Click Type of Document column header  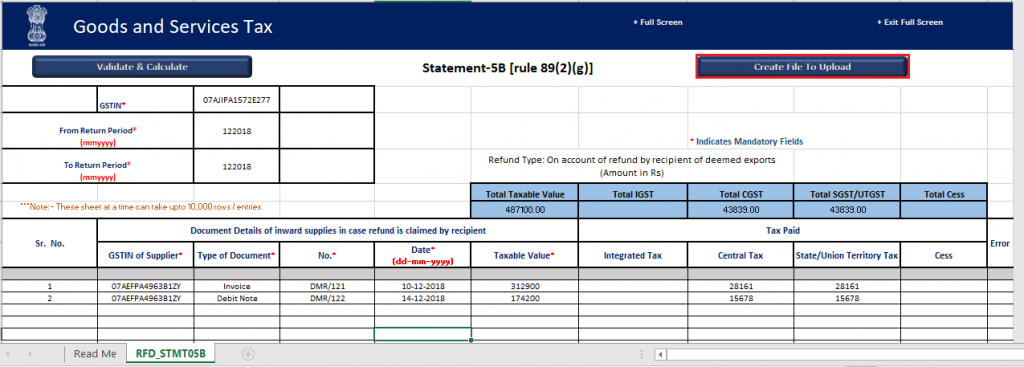click(236, 255)
